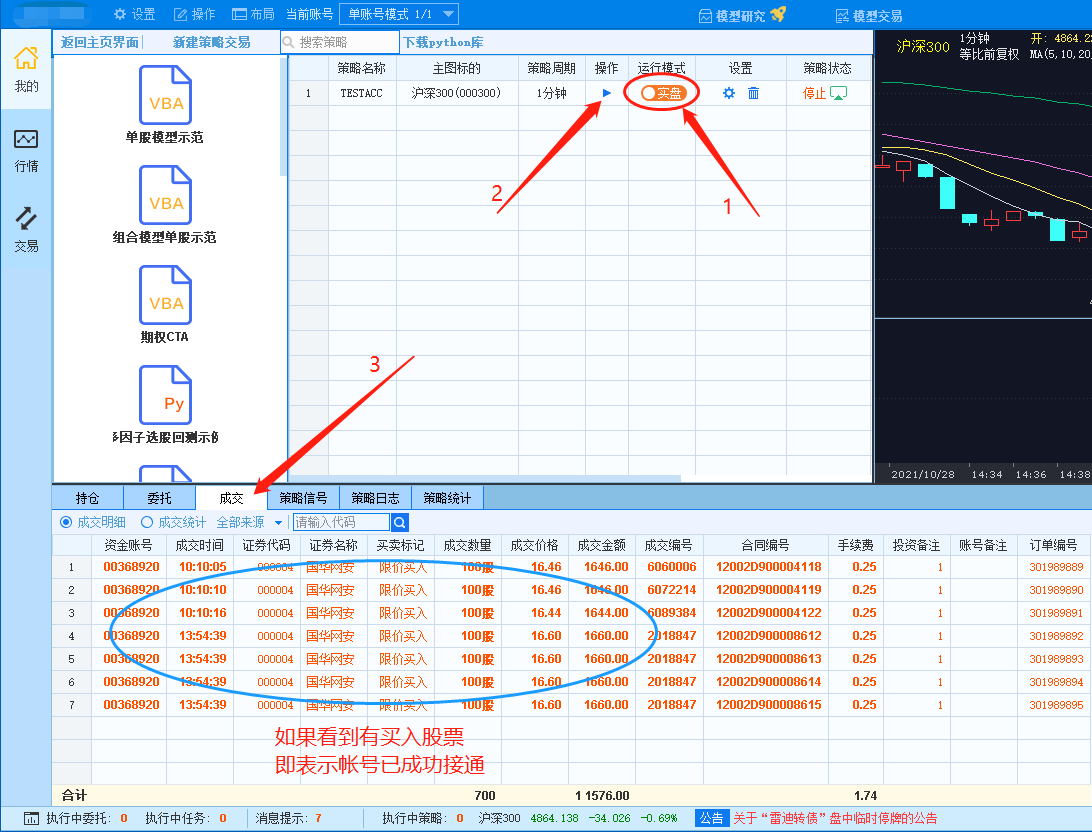Click the 沪深300(000300) cell

[x=456, y=93]
